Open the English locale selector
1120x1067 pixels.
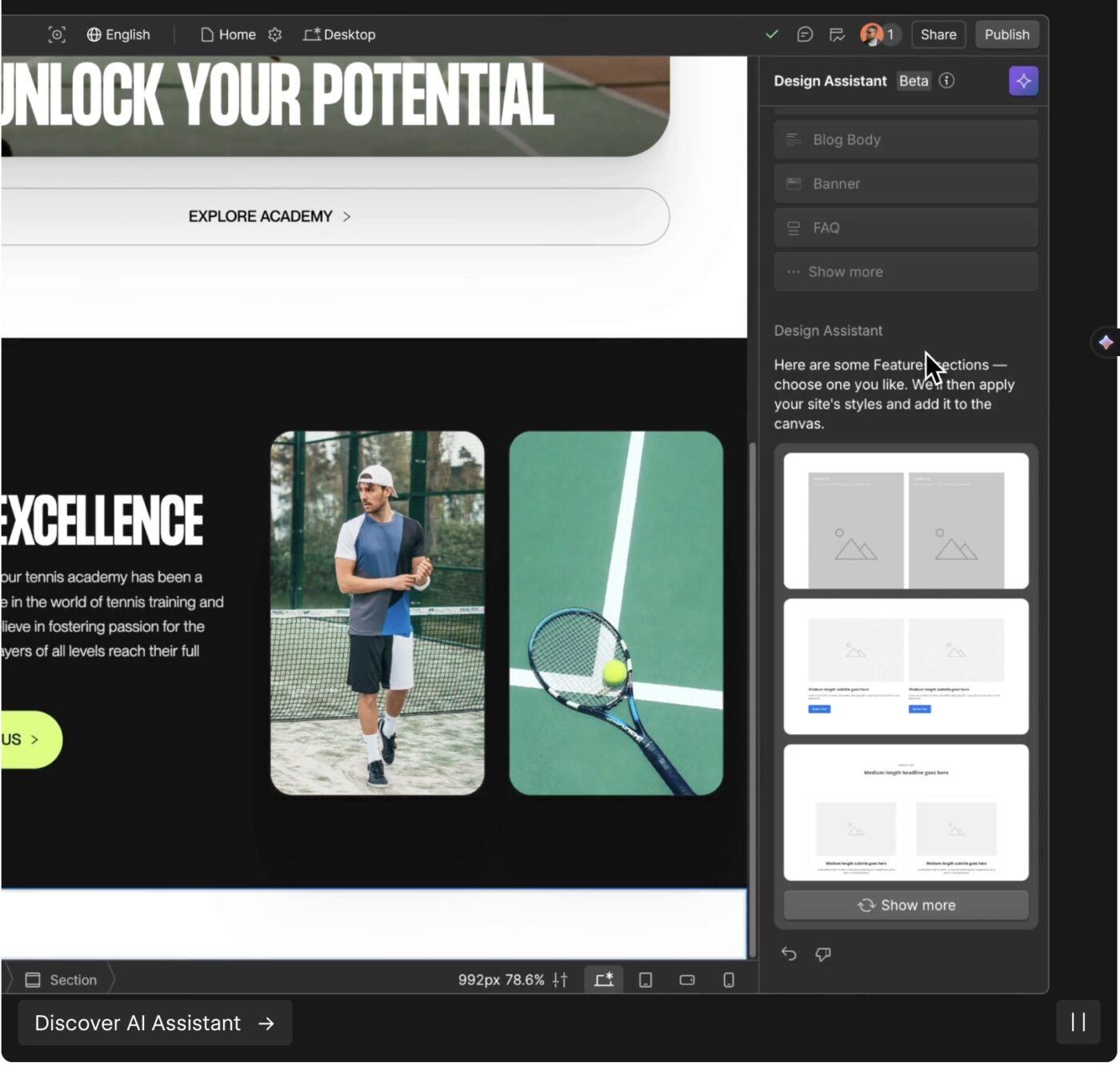(118, 34)
